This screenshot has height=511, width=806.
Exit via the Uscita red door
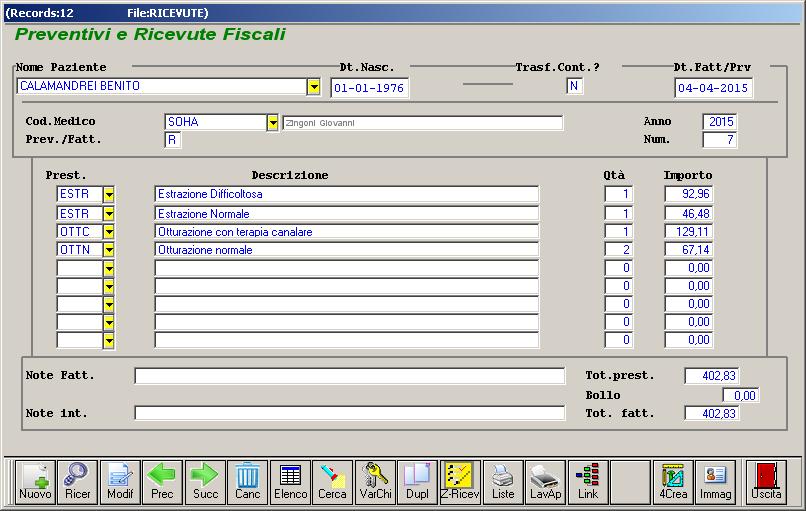766,482
